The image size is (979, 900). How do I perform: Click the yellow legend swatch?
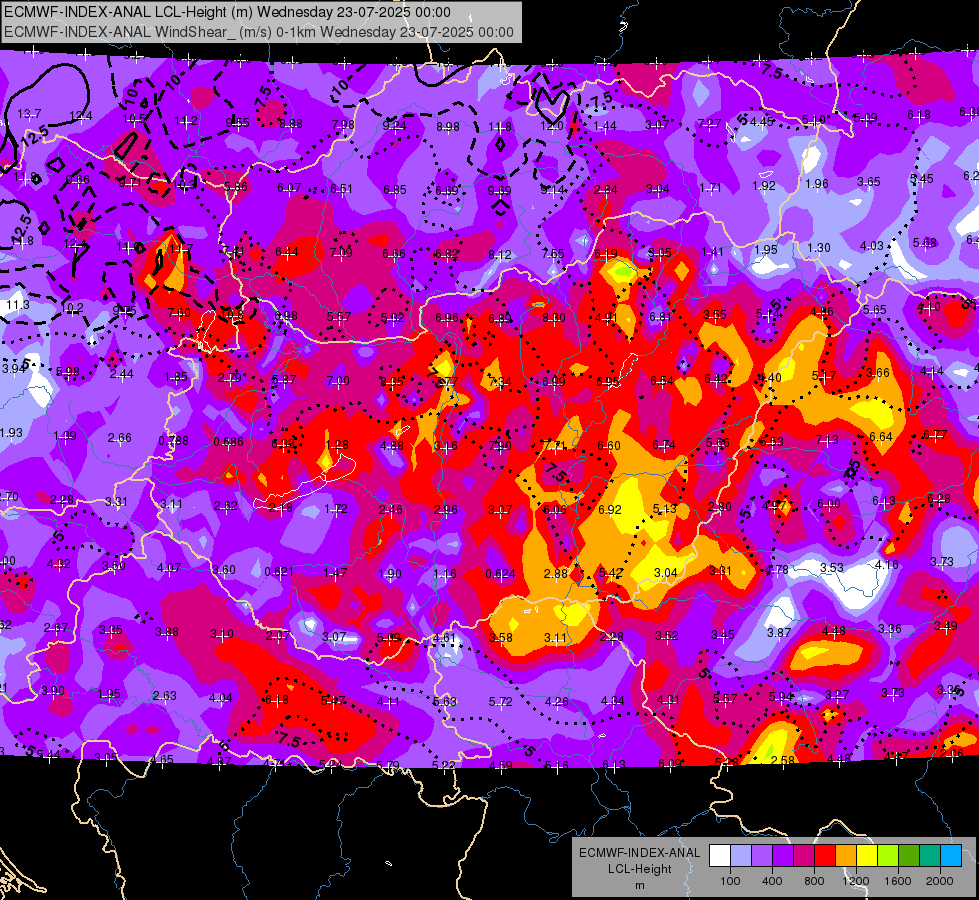867,856
